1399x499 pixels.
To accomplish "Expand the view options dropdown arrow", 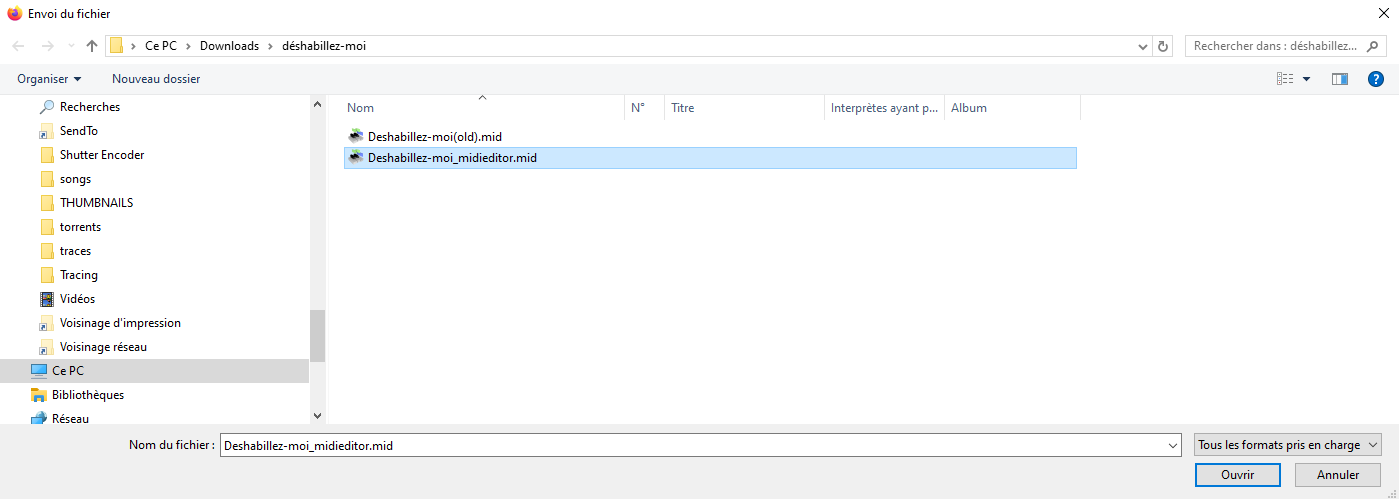I will click(1306, 79).
